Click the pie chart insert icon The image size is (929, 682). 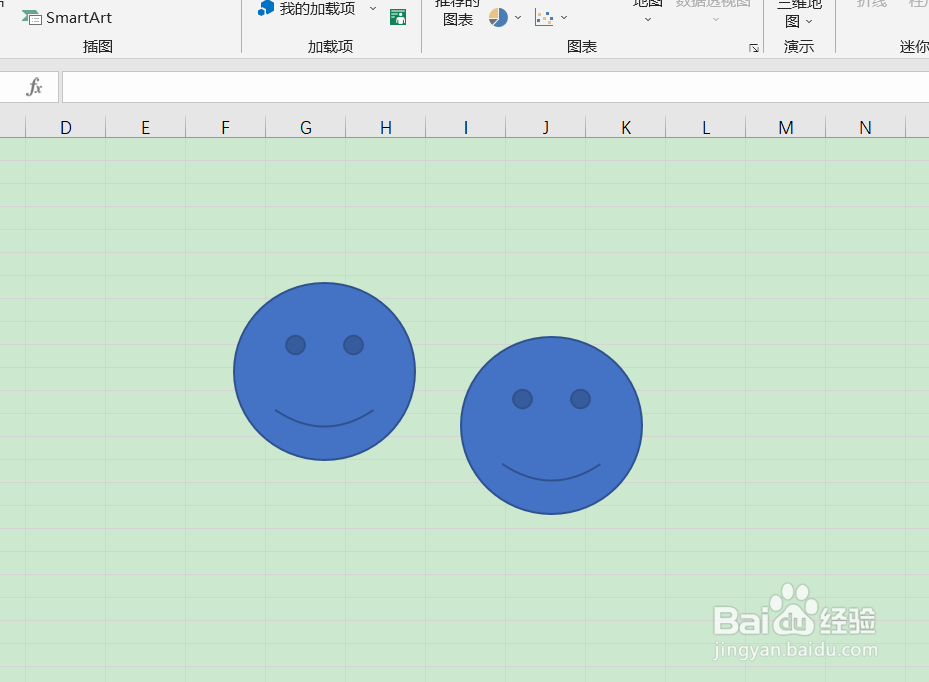point(498,18)
